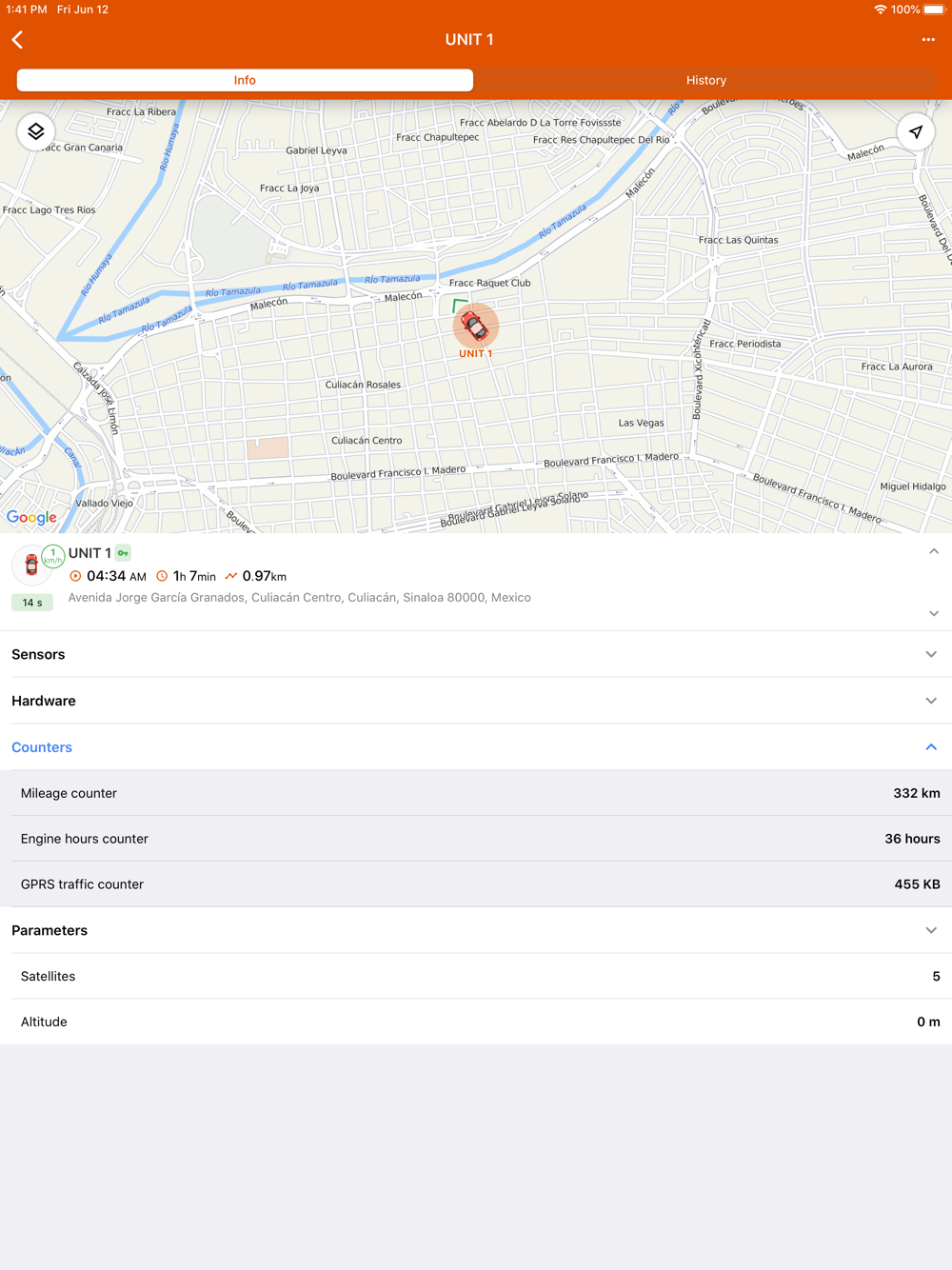
Task: Tap the Gabriel Leyva map label
Action: point(317,150)
